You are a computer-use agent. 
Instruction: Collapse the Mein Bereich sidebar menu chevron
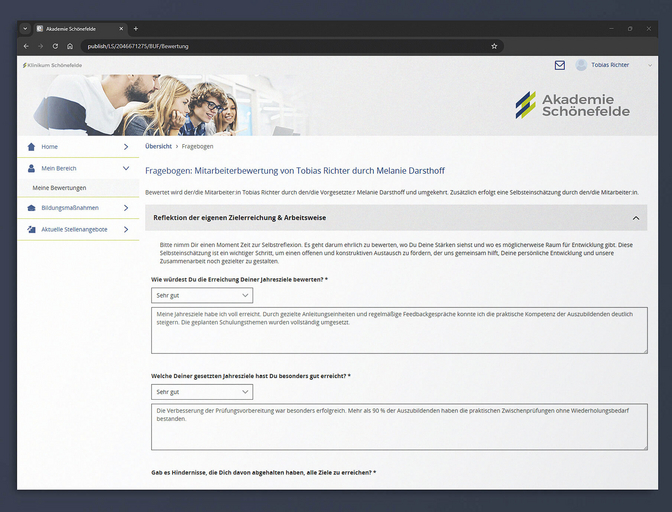[x=125, y=168]
